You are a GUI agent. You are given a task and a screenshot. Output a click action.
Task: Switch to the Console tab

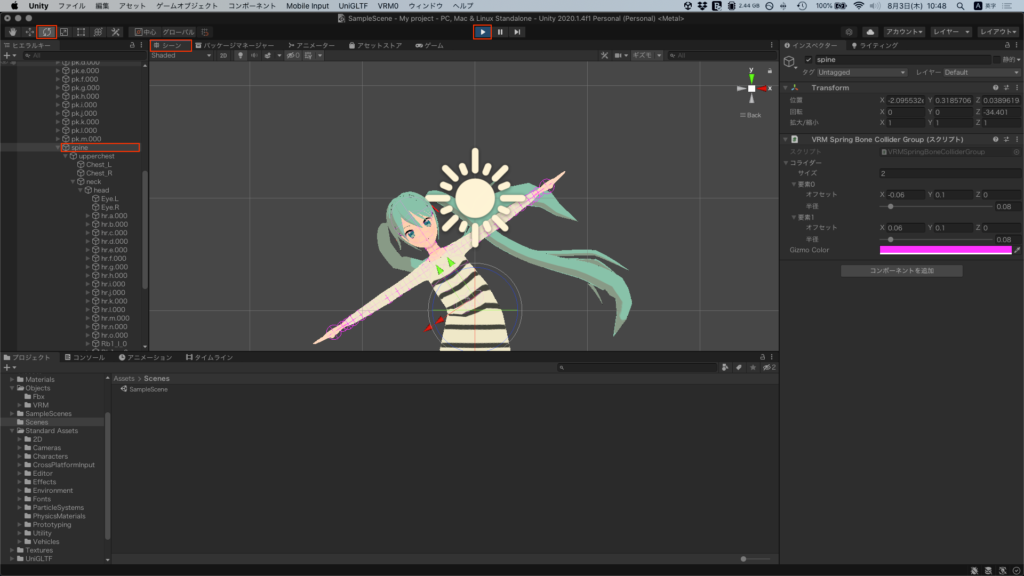(x=85, y=357)
